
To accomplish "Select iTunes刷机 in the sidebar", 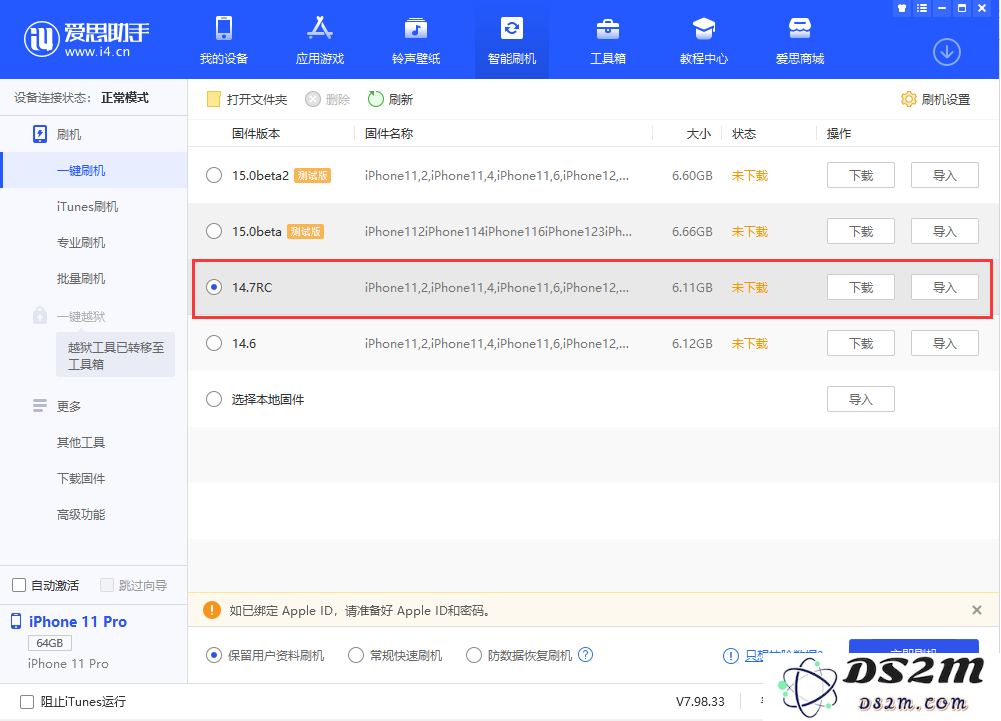I will tap(87, 206).
